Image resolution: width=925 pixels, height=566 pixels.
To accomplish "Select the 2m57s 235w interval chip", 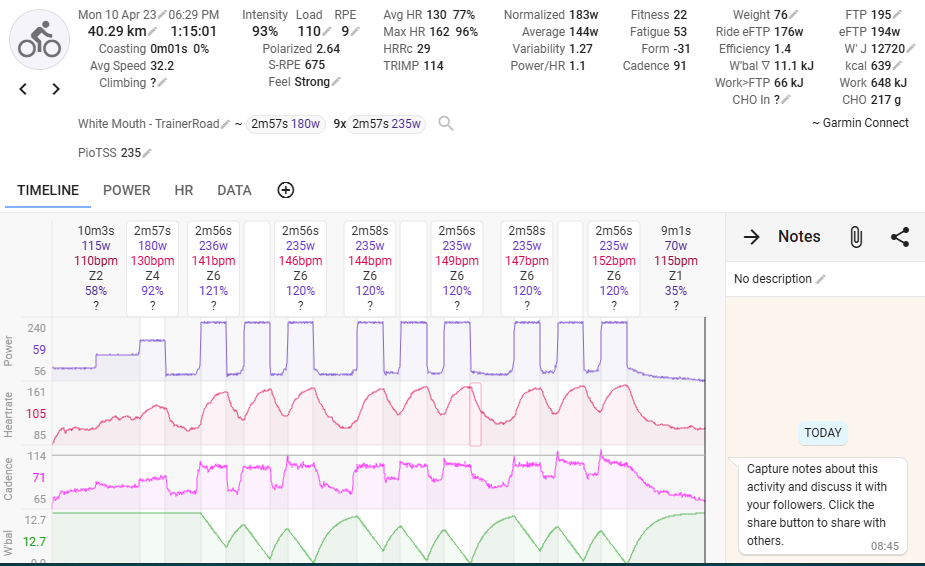I will (x=386, y=124).
